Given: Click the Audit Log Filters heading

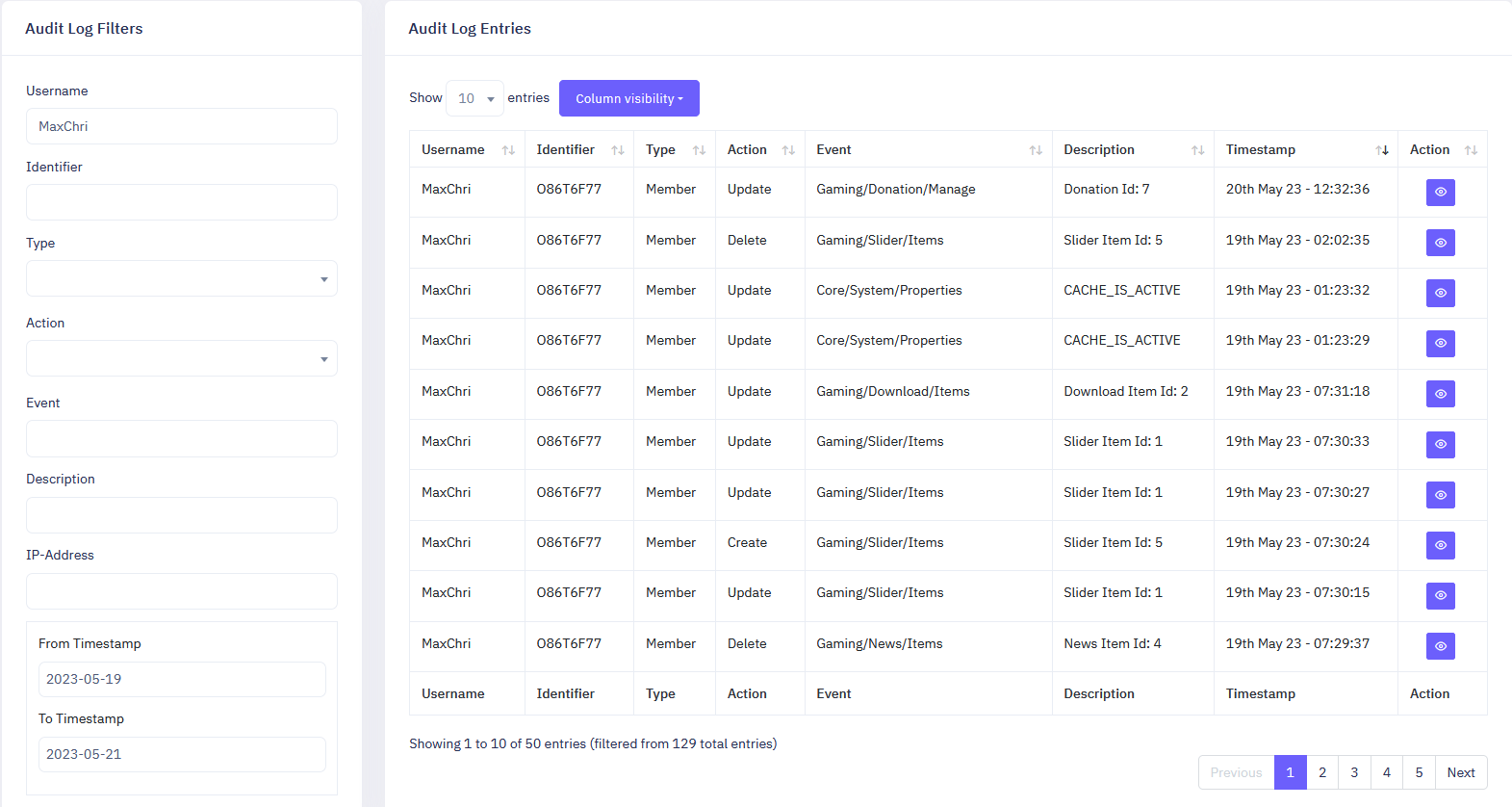Looking at the screenshot, I should click(84, 28).
